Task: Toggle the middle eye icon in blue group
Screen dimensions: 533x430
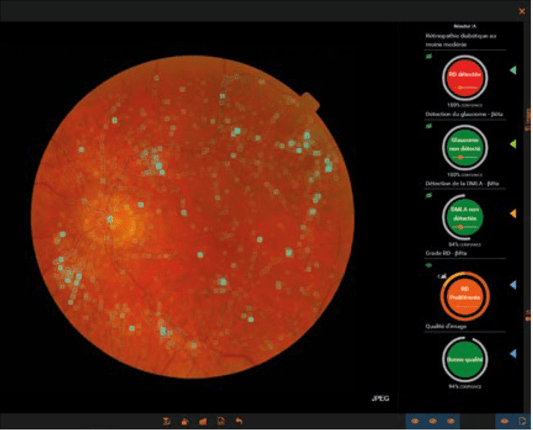Action: [433, 421]
